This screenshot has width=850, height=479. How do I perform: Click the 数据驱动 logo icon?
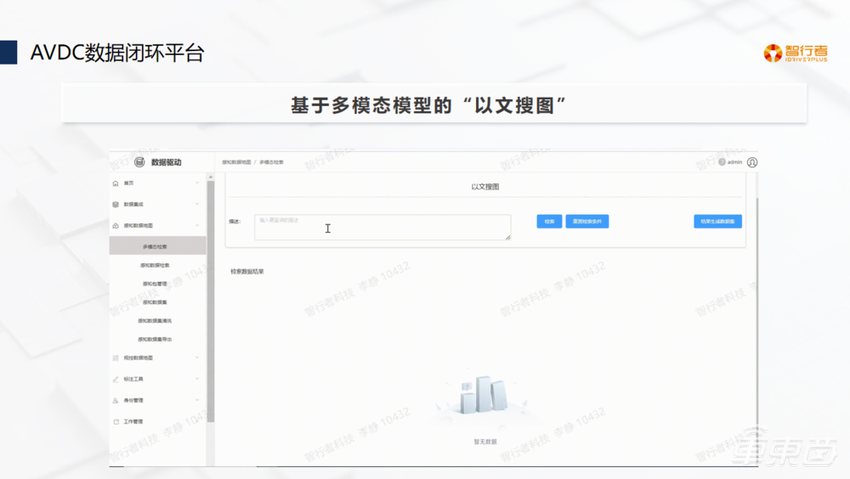140,162
